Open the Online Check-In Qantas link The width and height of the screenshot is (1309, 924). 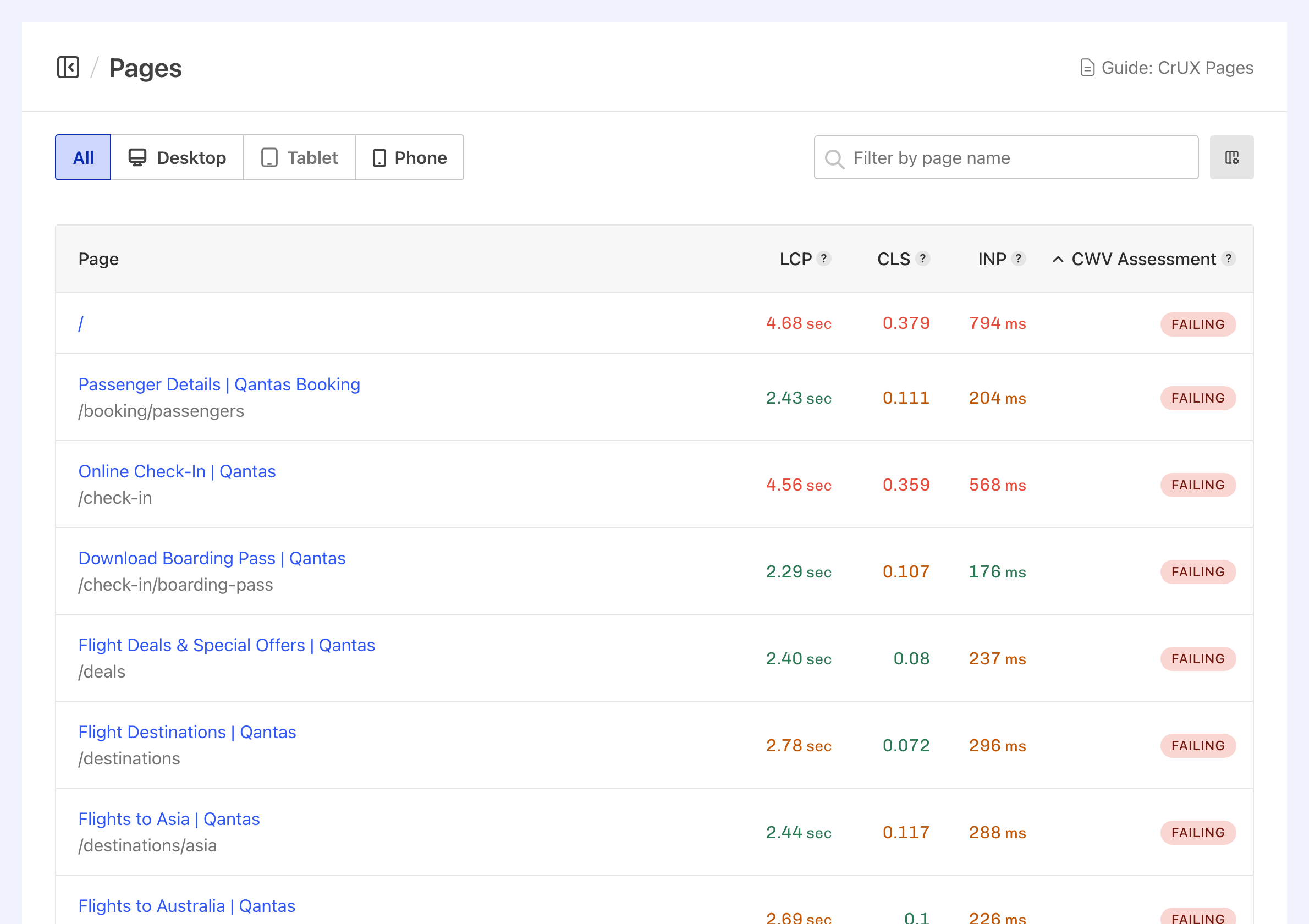coord(177,471)
